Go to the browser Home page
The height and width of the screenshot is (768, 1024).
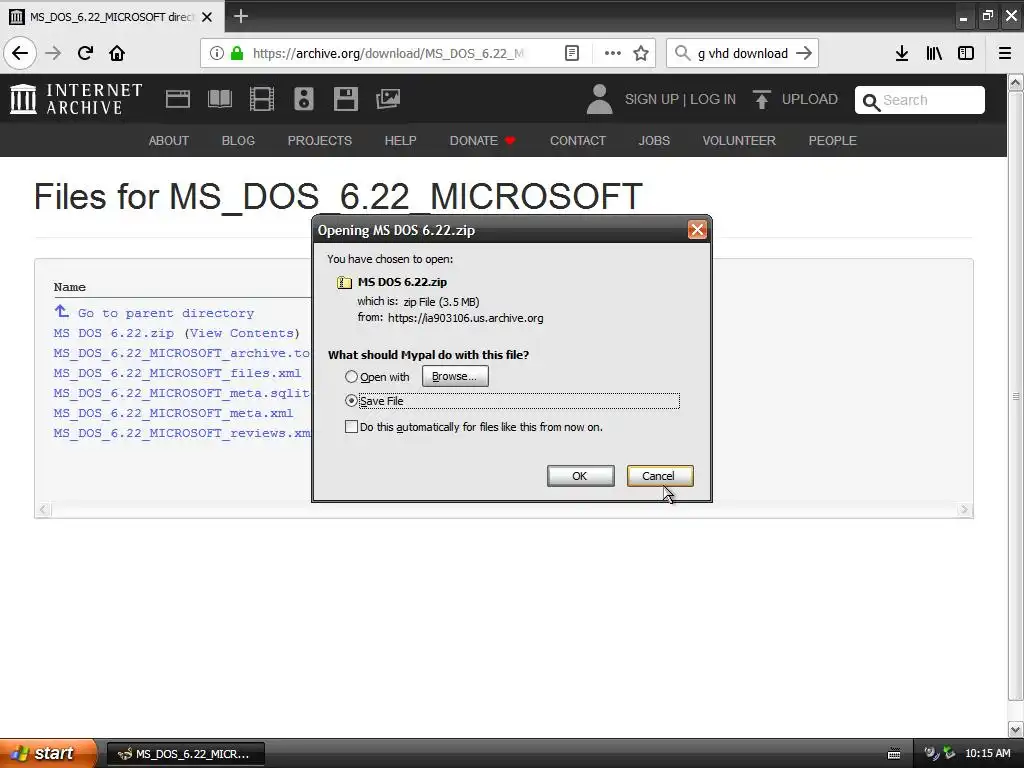pyautogui.click(x=117, y=53)
